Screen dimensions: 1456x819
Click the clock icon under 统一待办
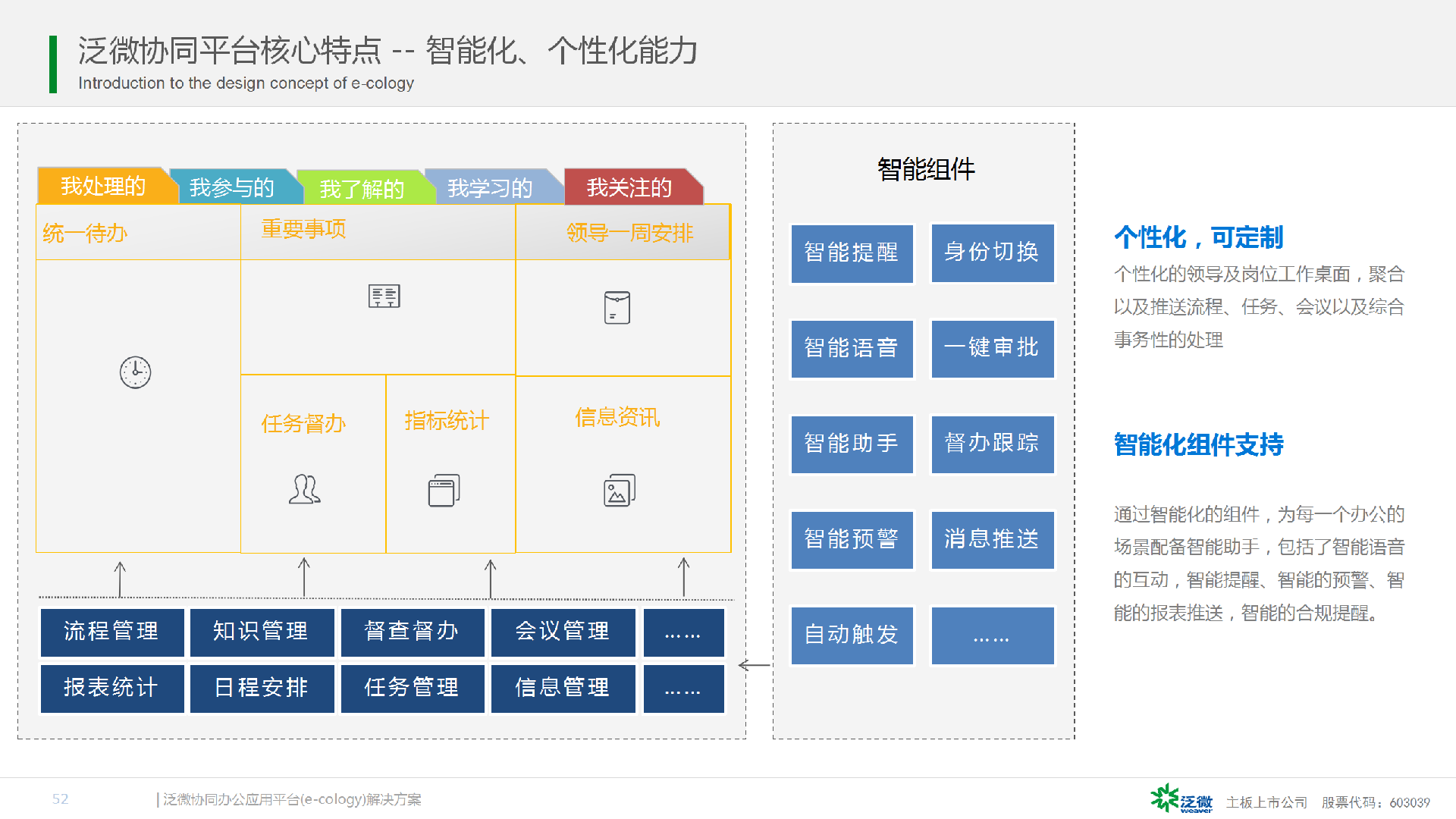pos(135,372)
